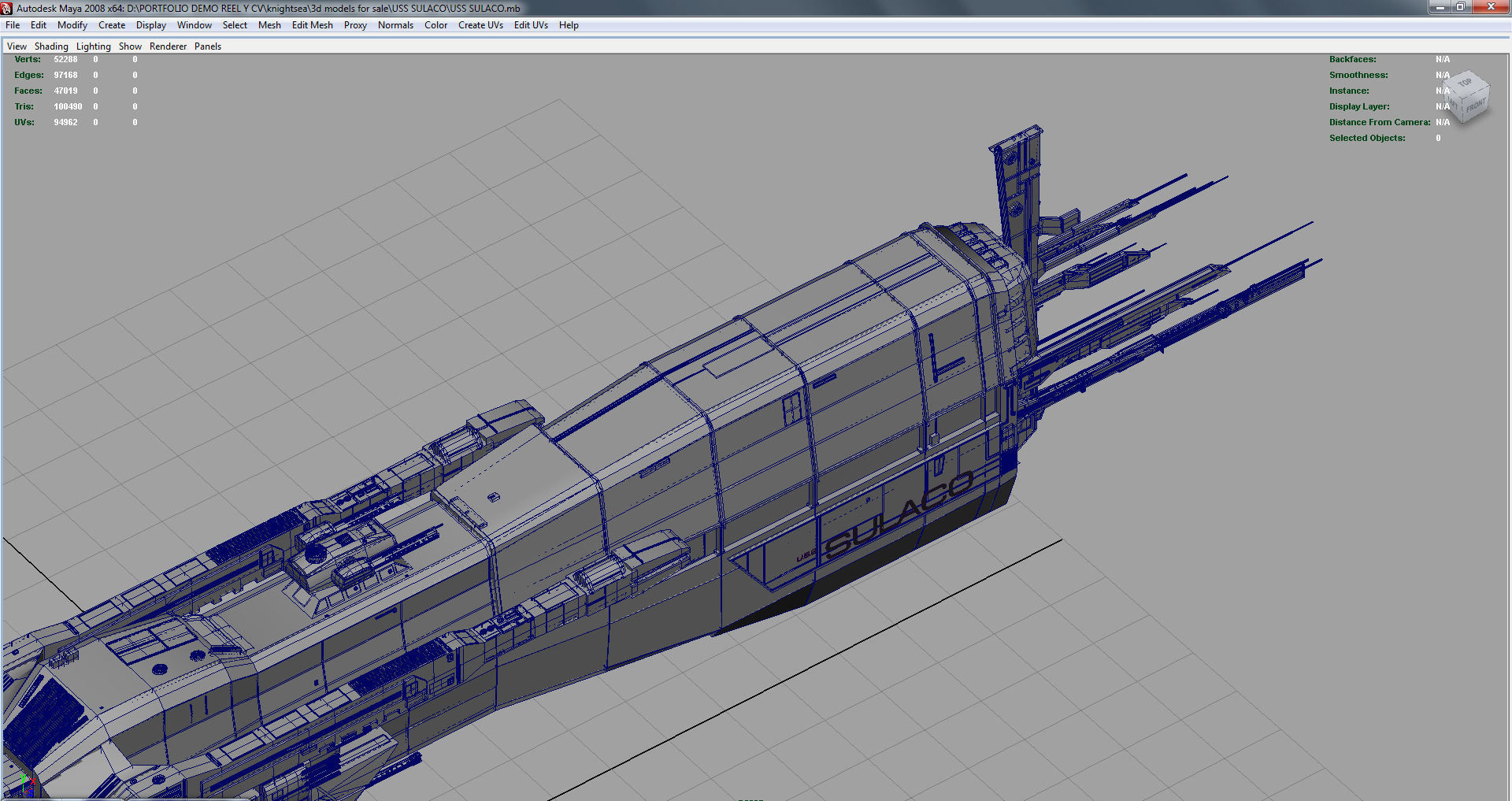Viewport: 1512px width, 801px height.
Task: Open the Proxy menu
Action: click(x=355, y=25)
